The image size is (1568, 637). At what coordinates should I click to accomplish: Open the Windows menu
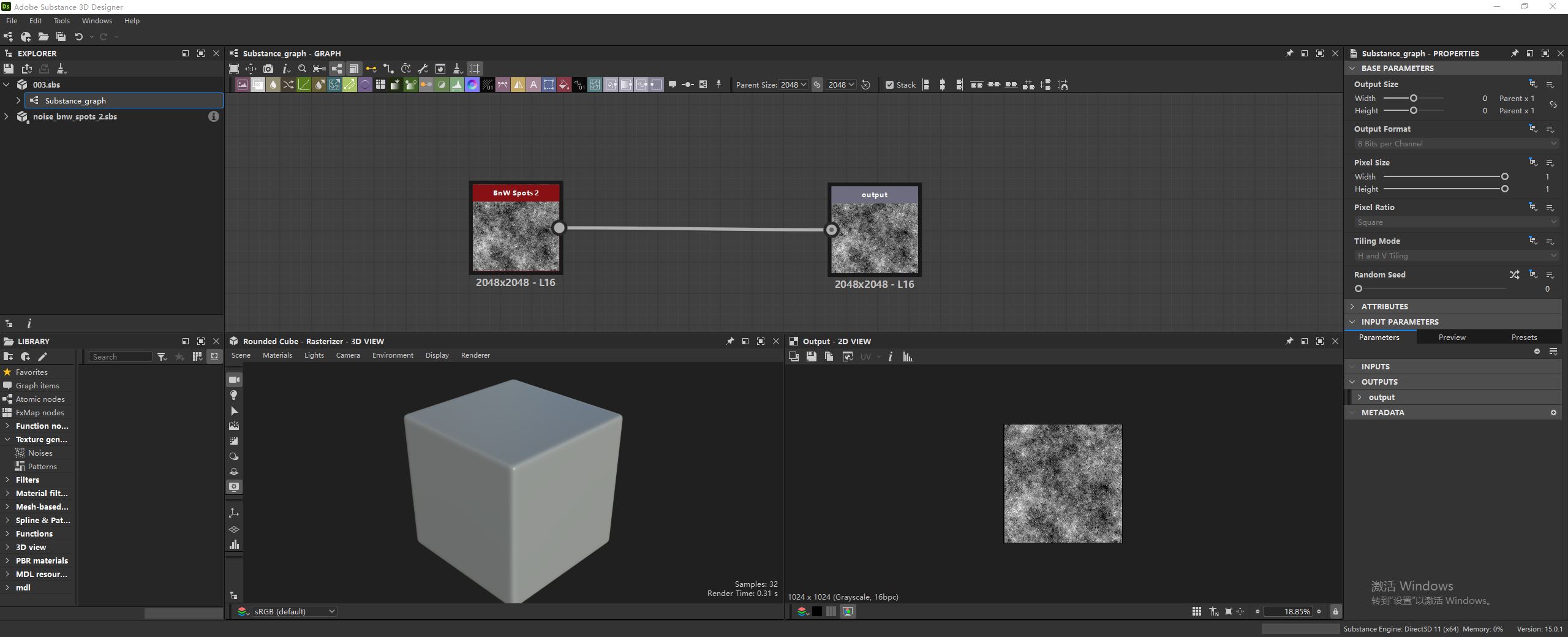tap(97, 21)
